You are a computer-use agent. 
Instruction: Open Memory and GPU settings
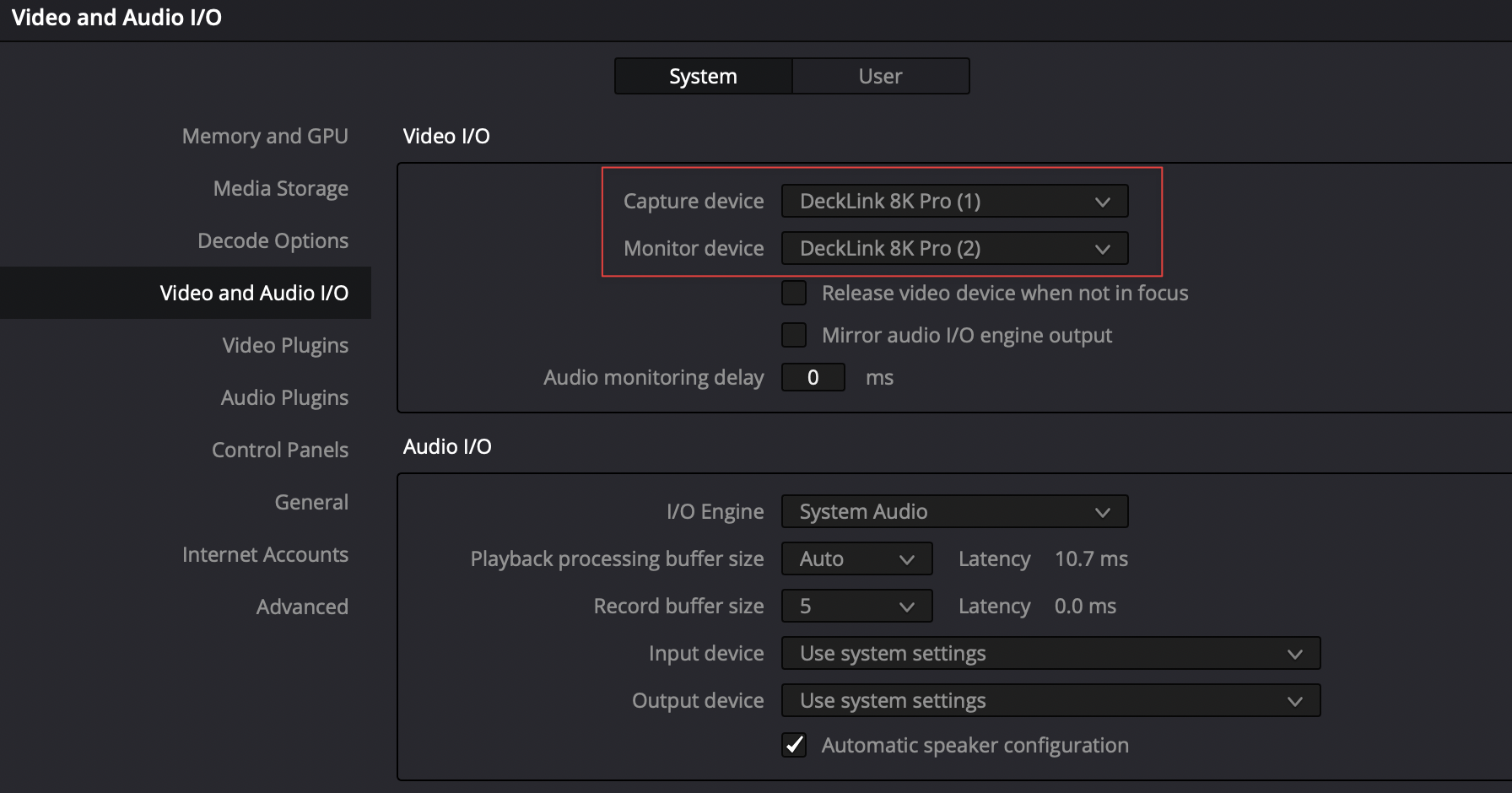[265, 136]
